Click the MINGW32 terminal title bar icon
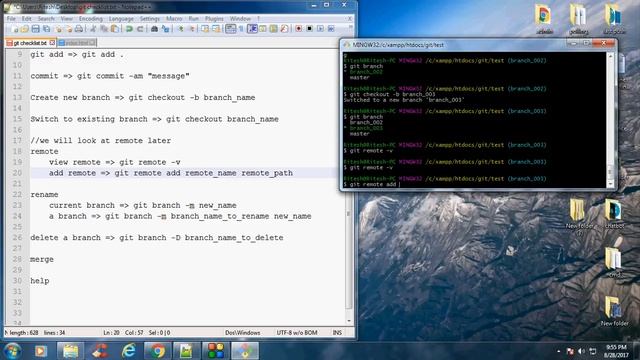This screenshot has width=640, height=360. coord(347,45)
